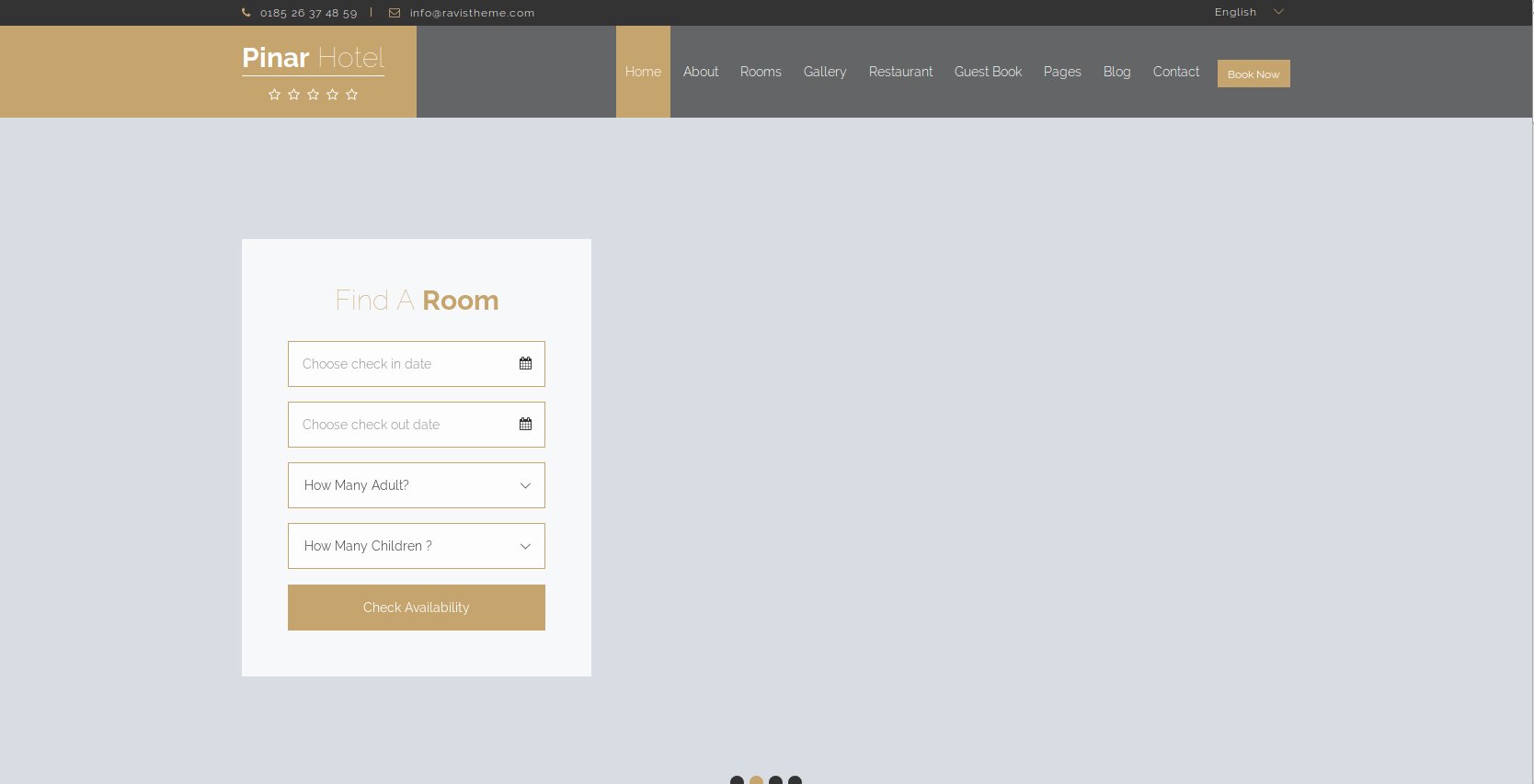1534x784 pixels.
Task: Focus the check in date field
Action: pos(400,364)
